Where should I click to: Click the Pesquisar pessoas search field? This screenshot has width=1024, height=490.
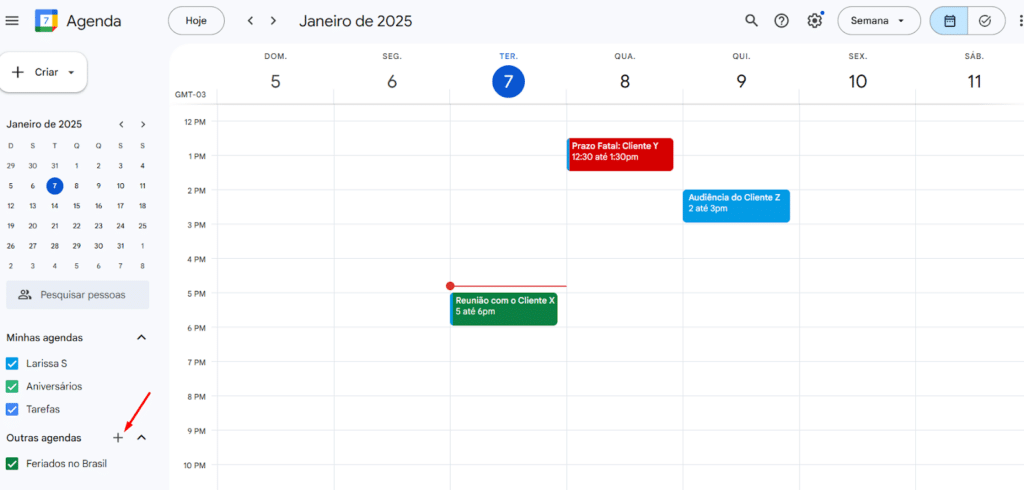(x=78, y=295)
